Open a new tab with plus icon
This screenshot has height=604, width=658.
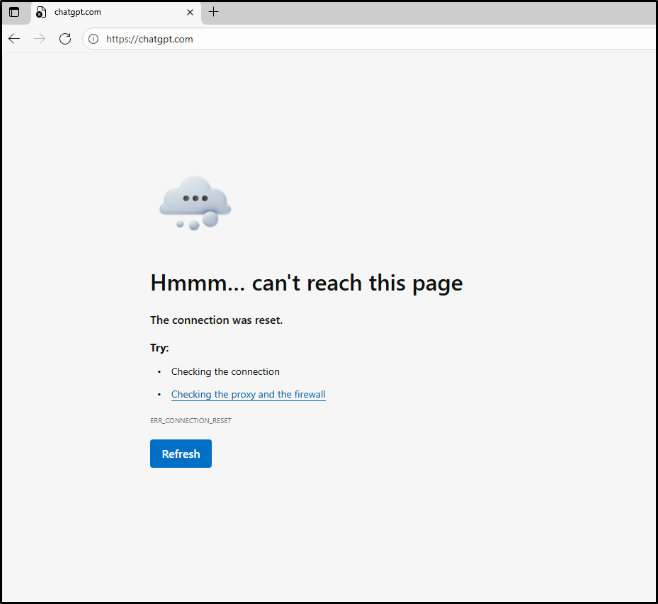213,12
